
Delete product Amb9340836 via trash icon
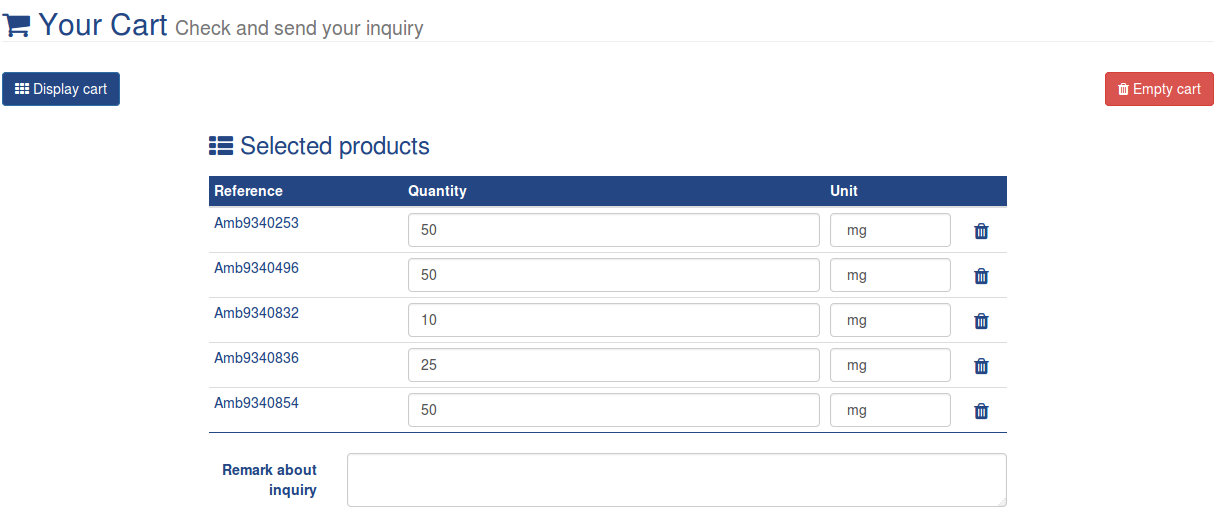tap(981, 366)
